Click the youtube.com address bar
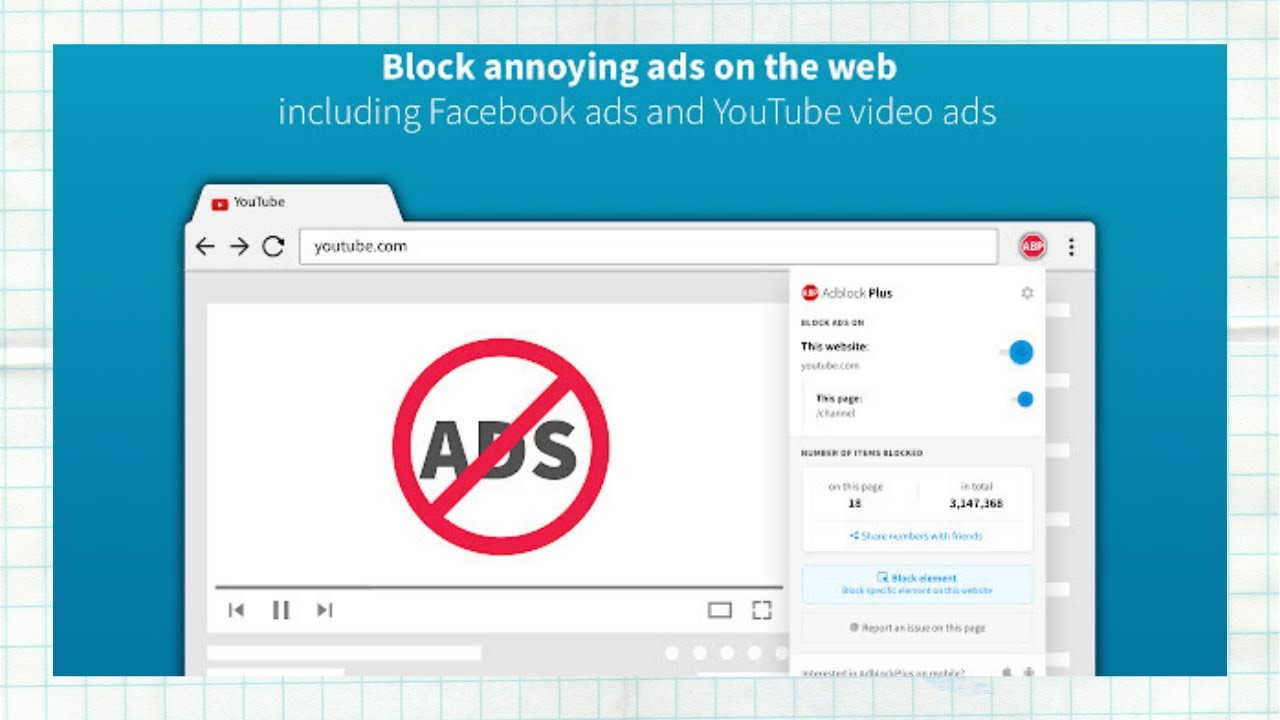 [x=648, y=246]
